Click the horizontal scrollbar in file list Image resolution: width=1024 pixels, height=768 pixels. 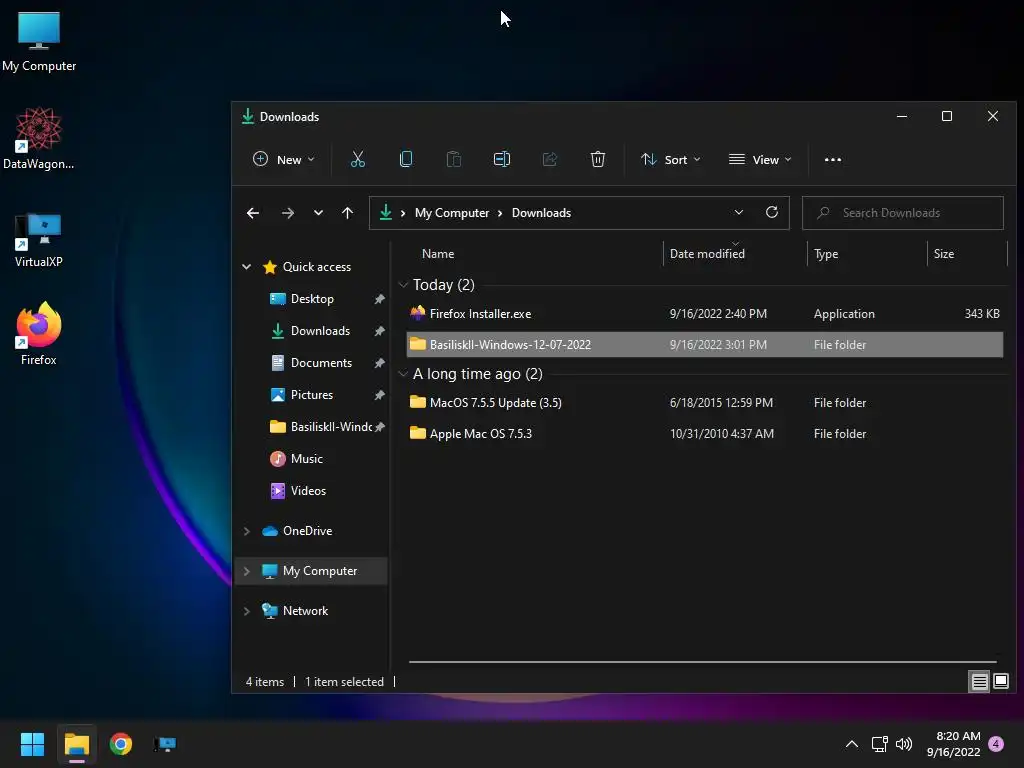[703, 662]
